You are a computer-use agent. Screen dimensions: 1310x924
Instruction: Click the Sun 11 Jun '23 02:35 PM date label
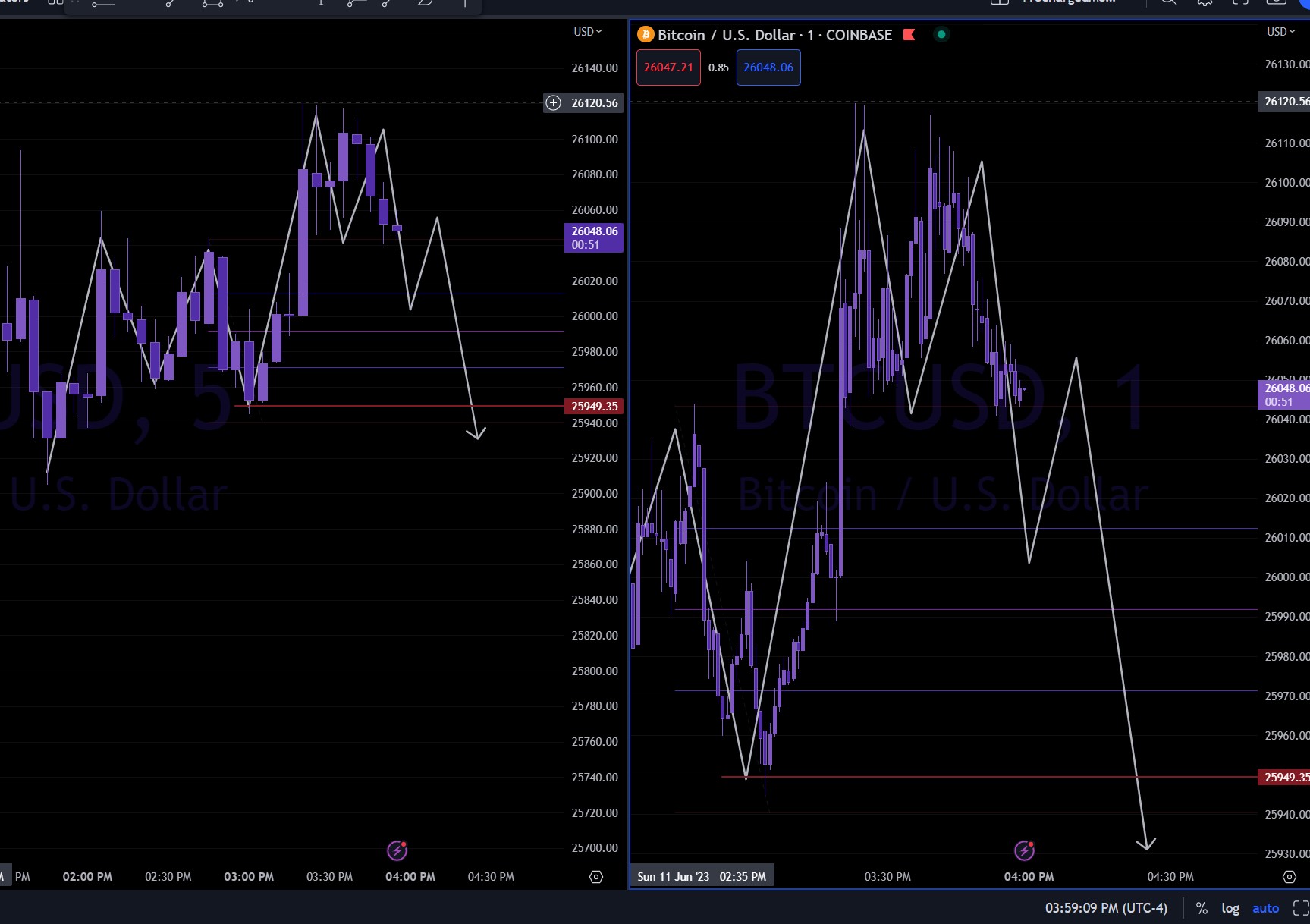point(702,877)
